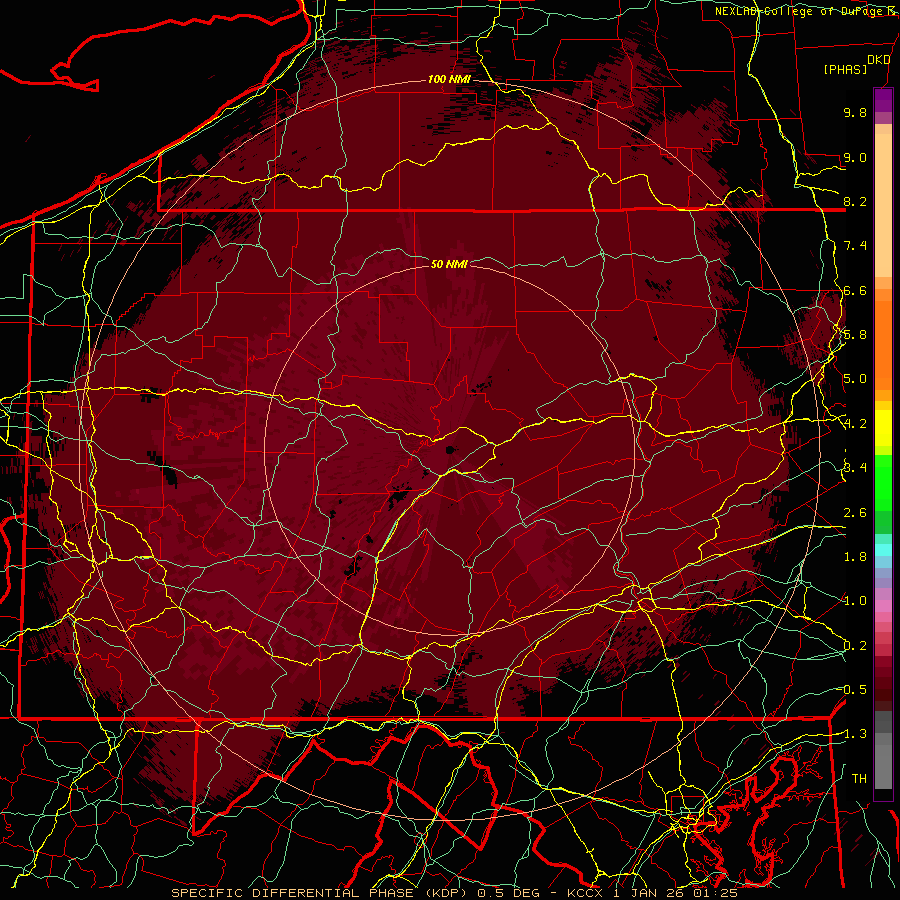This screenshot has width=900, height=900.
Task: Click the [PHAS] label near the scale
Action: (845, 69)
